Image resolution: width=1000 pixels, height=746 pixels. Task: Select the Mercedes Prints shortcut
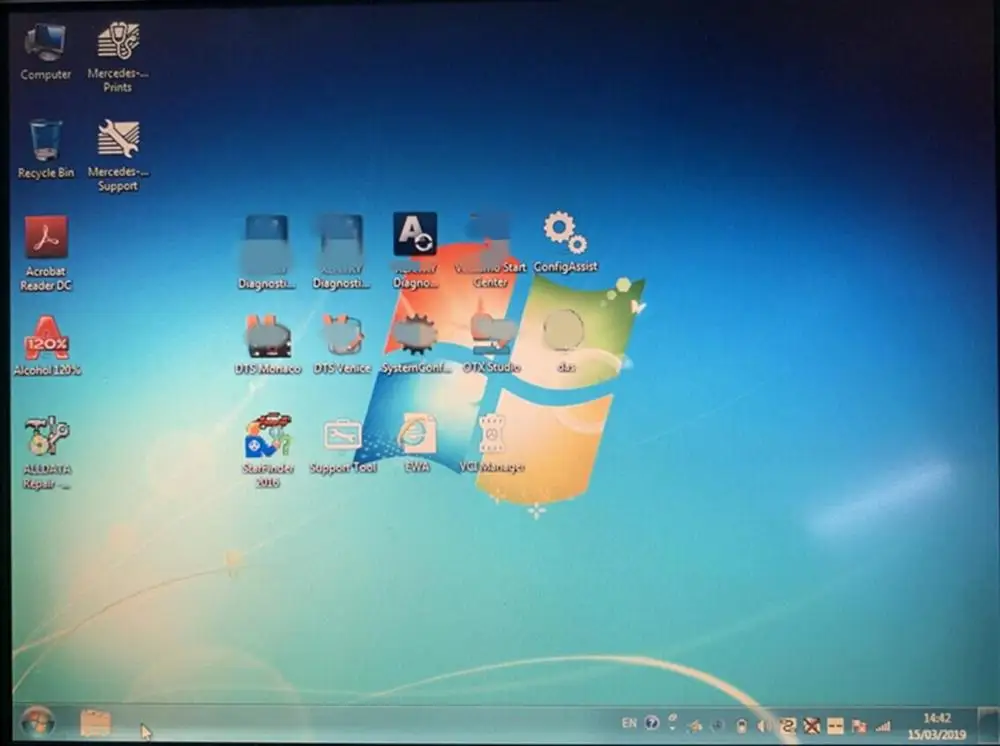point(118,57)
